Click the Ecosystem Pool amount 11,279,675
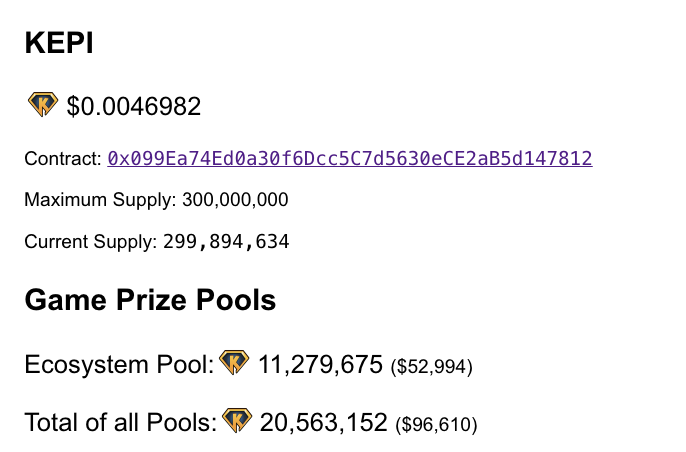The image size is (686, 452). click(x=320, y=364)
